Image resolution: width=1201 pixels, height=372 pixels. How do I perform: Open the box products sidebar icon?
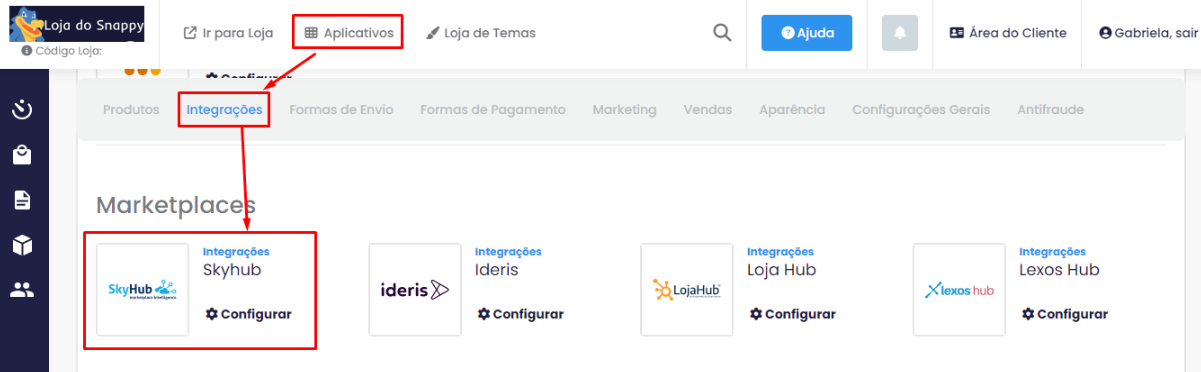(x=22, y=245)
